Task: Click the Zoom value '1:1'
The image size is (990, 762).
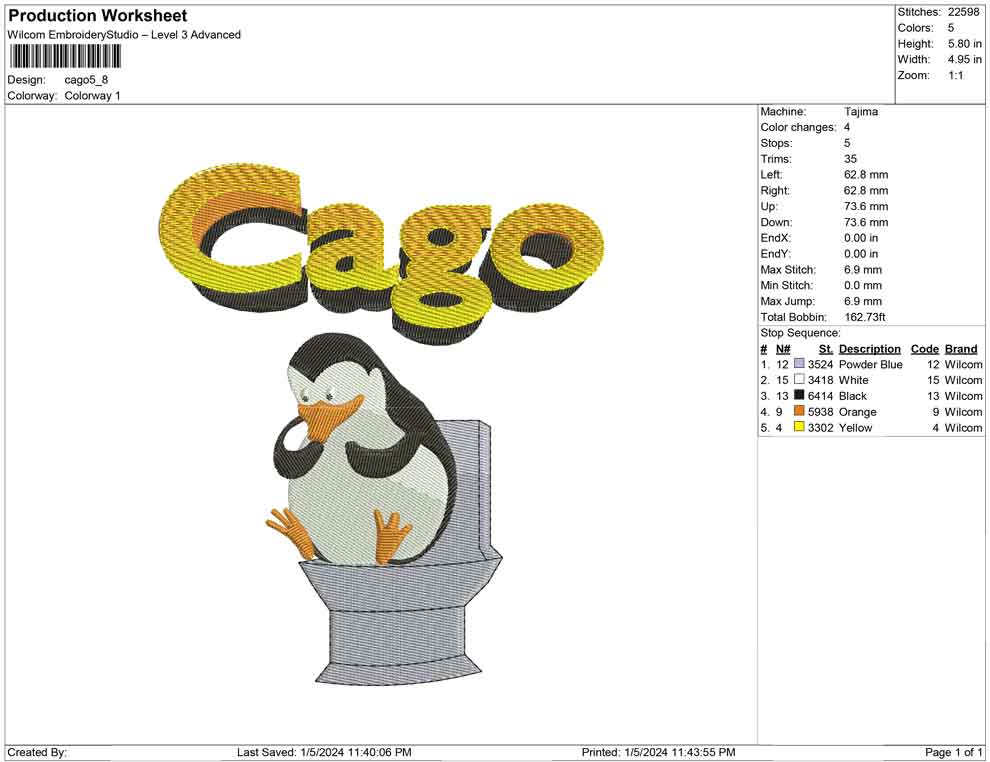Action: [955, 75]
